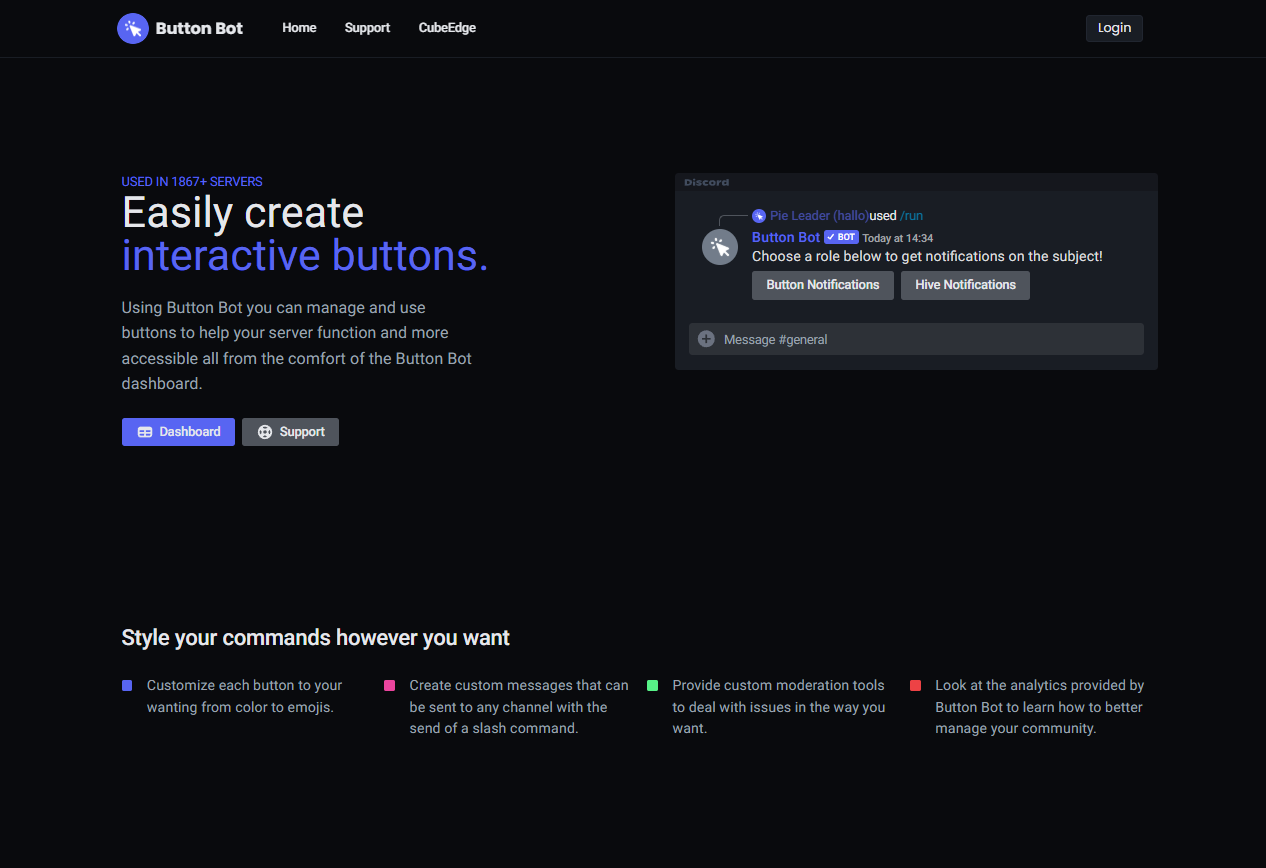Click the green square beside the moderation tools text
This screenshot has height=868, width=1266.
pos(652,686)
